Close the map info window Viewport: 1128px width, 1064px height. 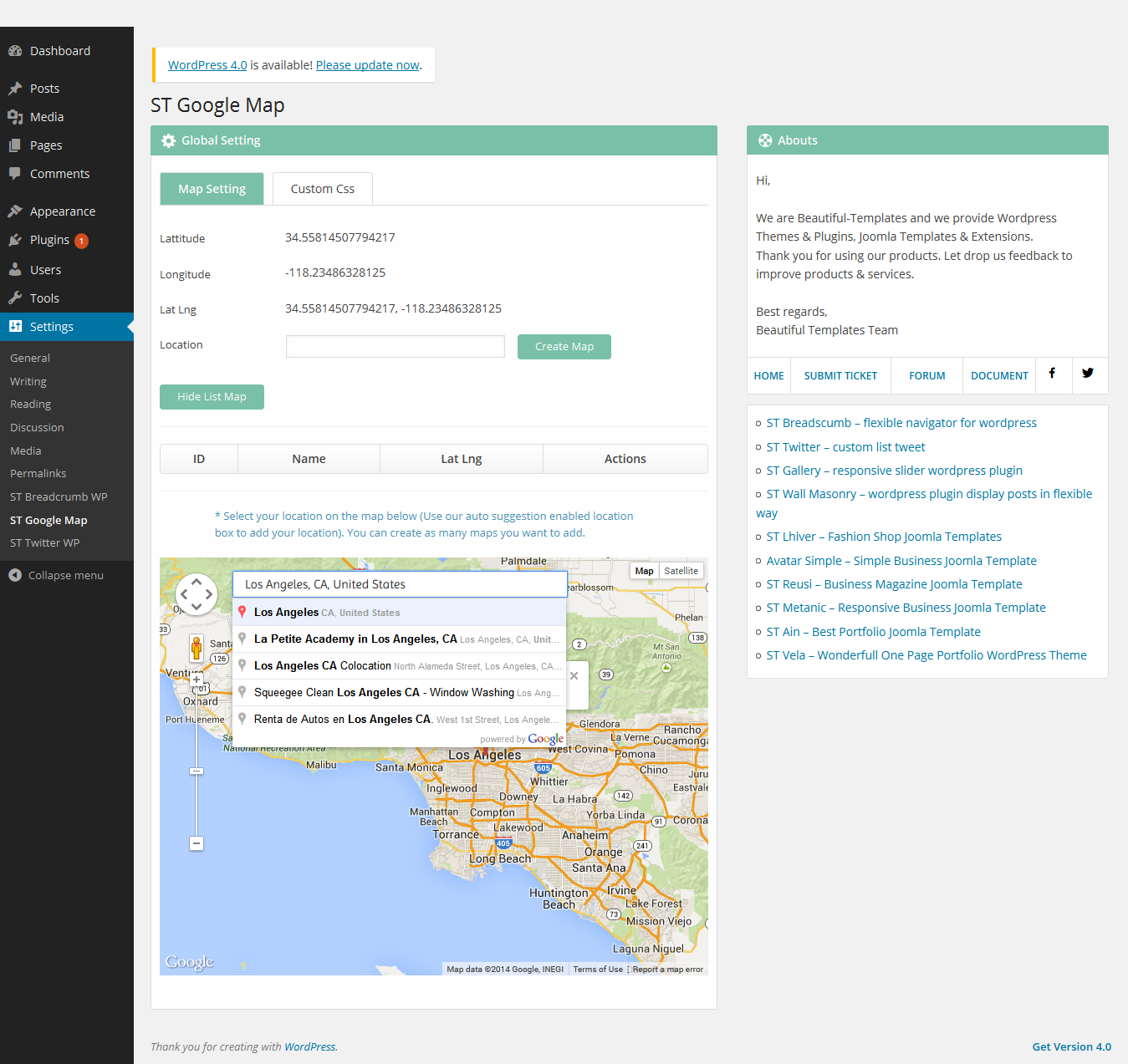click(x=574, y=675)
